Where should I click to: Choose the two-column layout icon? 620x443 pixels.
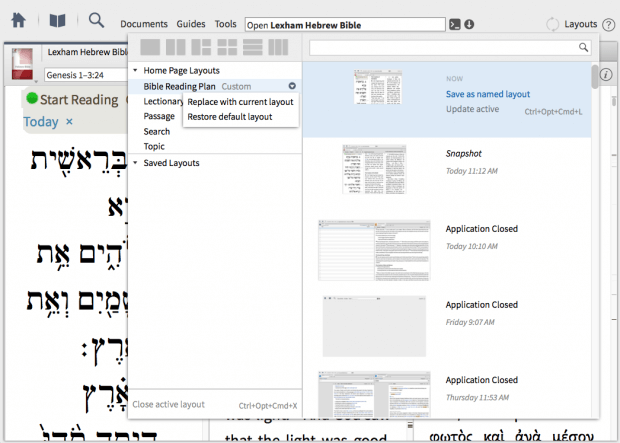[x=176, y=47]
